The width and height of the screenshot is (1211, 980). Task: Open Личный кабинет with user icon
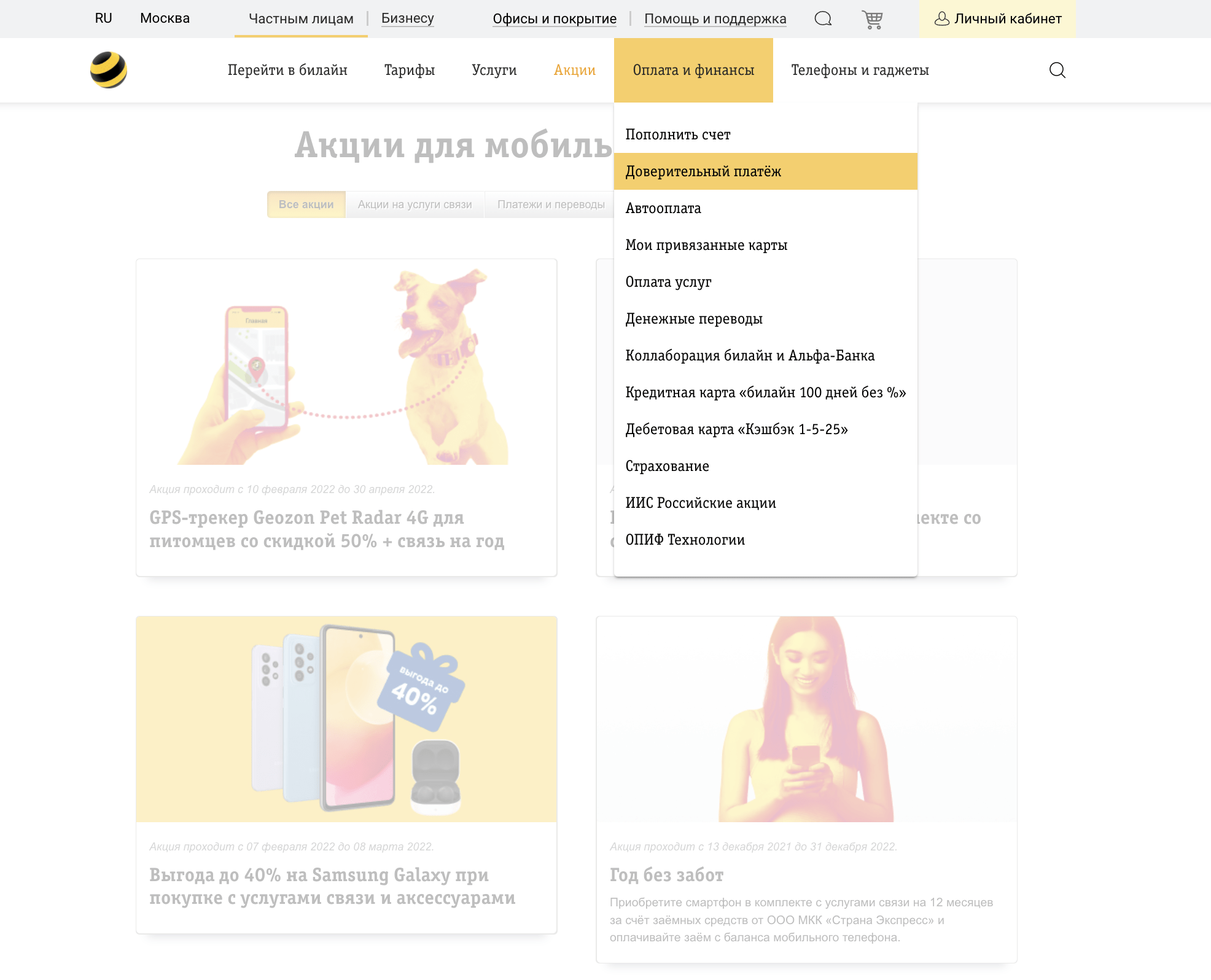997,19
